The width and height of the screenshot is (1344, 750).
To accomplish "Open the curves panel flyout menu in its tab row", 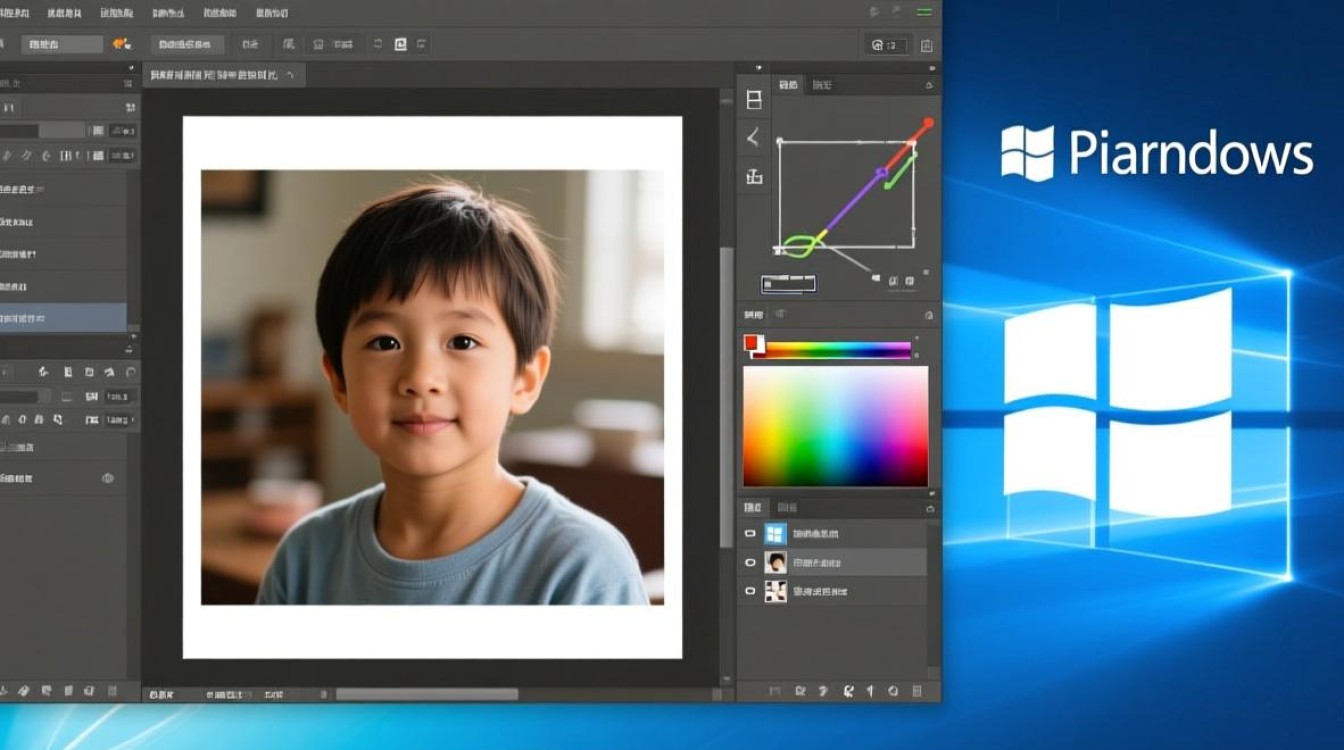I will coord(929,86).
